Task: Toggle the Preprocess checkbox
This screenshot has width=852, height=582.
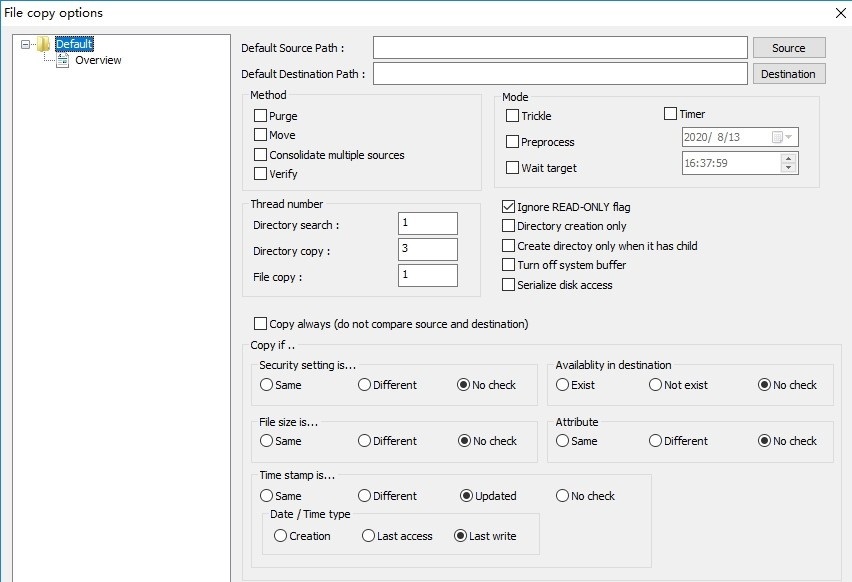Action: (x=512, y=142)
